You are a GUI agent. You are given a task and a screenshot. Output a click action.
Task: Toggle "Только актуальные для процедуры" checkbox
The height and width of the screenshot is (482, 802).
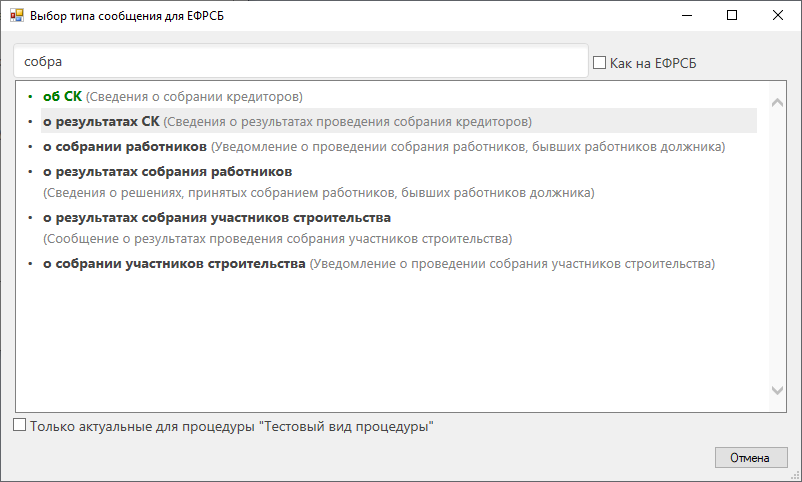[x=20, y=425]
